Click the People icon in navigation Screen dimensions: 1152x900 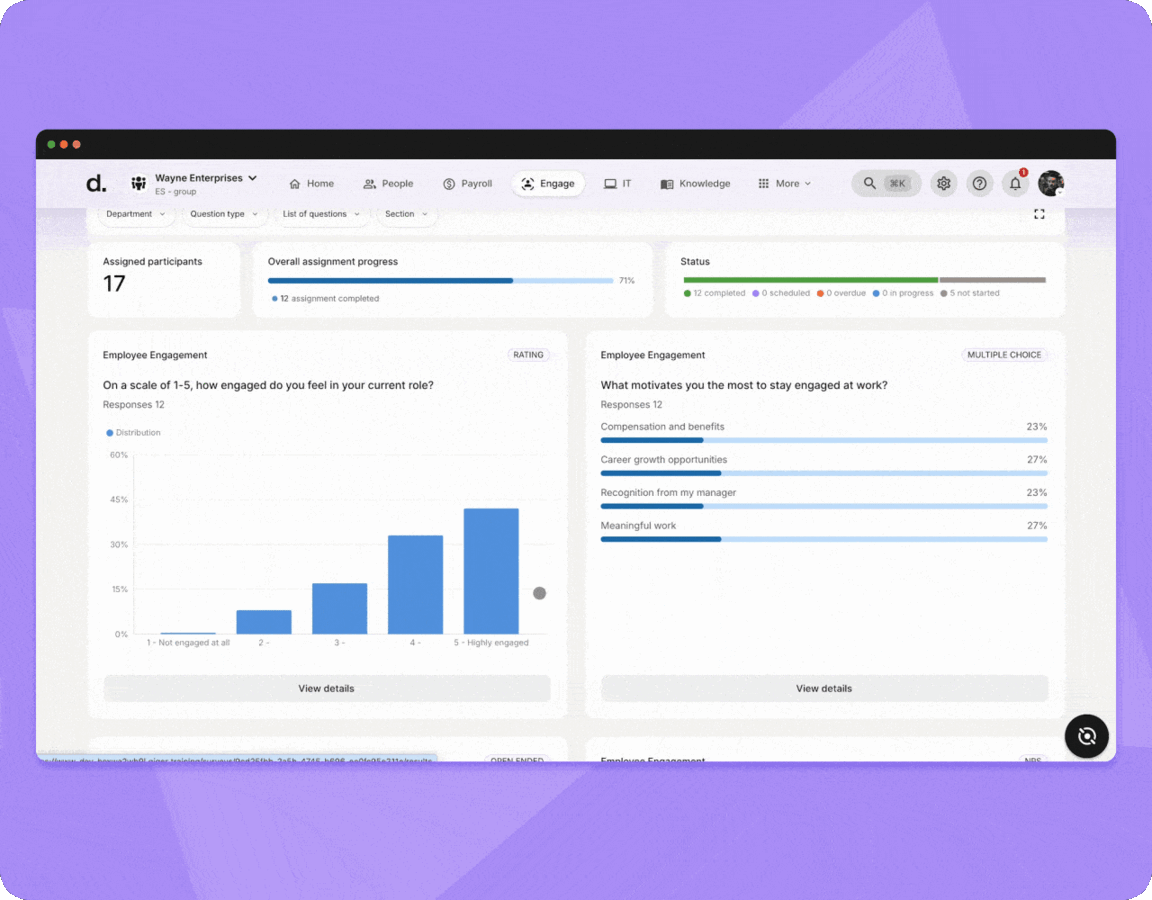370,184
